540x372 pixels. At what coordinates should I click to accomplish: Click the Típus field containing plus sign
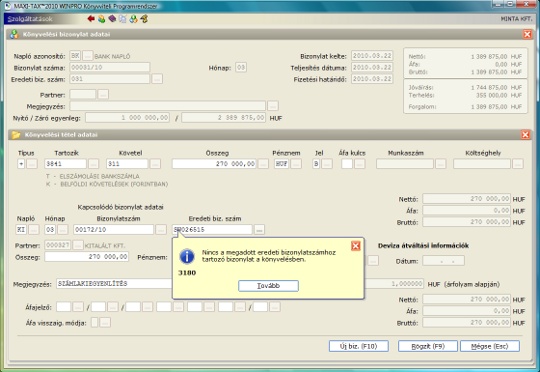(21, 164)
